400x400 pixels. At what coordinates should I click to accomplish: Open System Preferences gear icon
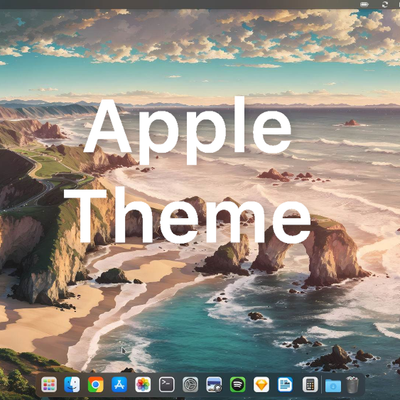point(190,385)
